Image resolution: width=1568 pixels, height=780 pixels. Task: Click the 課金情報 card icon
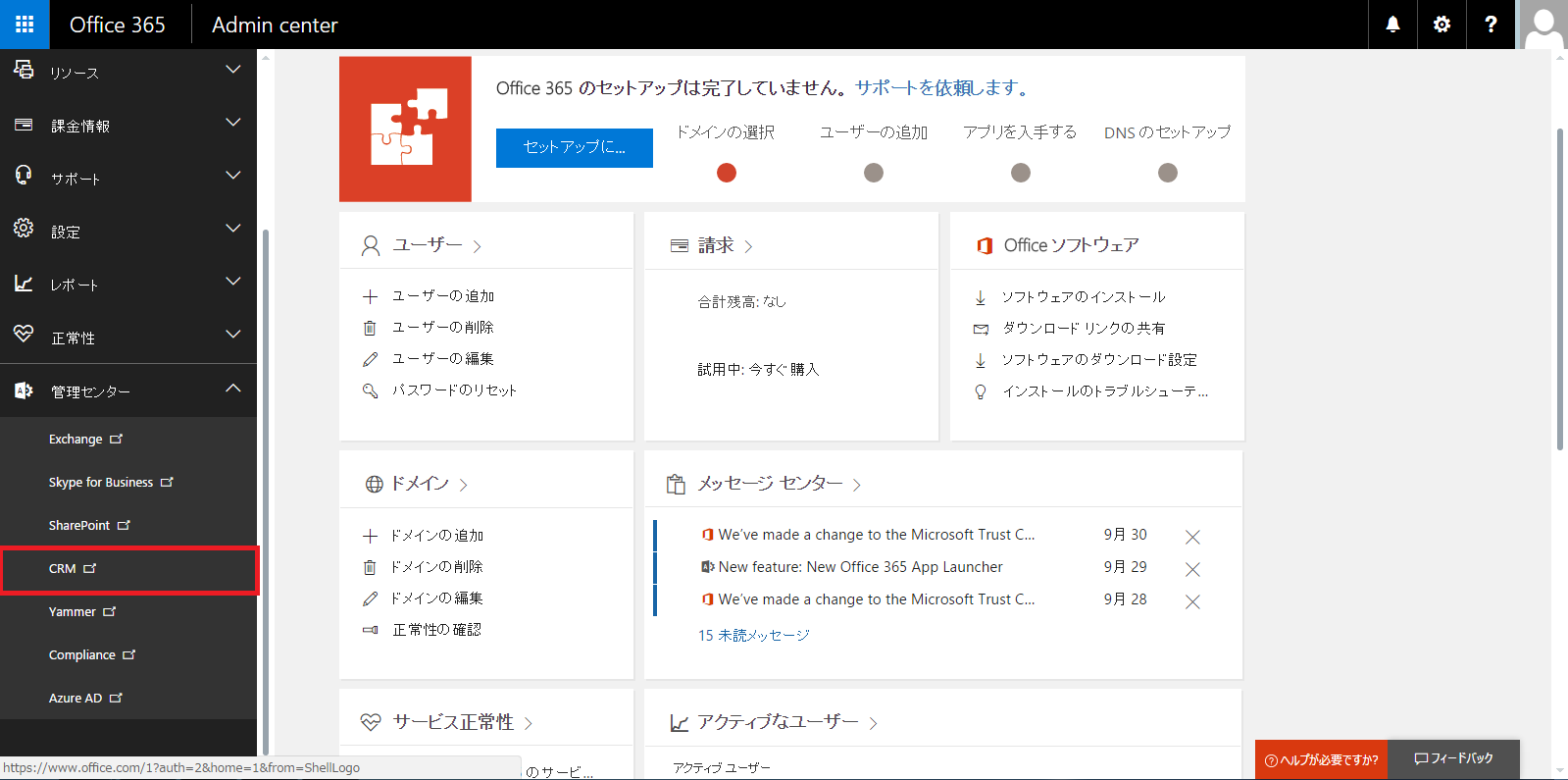24,125
